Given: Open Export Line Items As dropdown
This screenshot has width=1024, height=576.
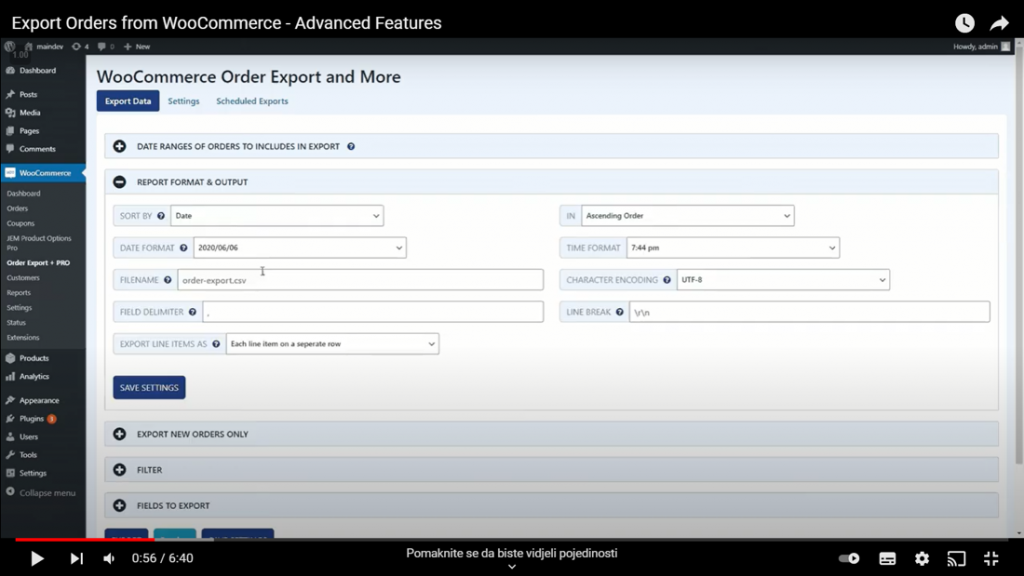Looking at the screenshot, I should pos(332,344).
